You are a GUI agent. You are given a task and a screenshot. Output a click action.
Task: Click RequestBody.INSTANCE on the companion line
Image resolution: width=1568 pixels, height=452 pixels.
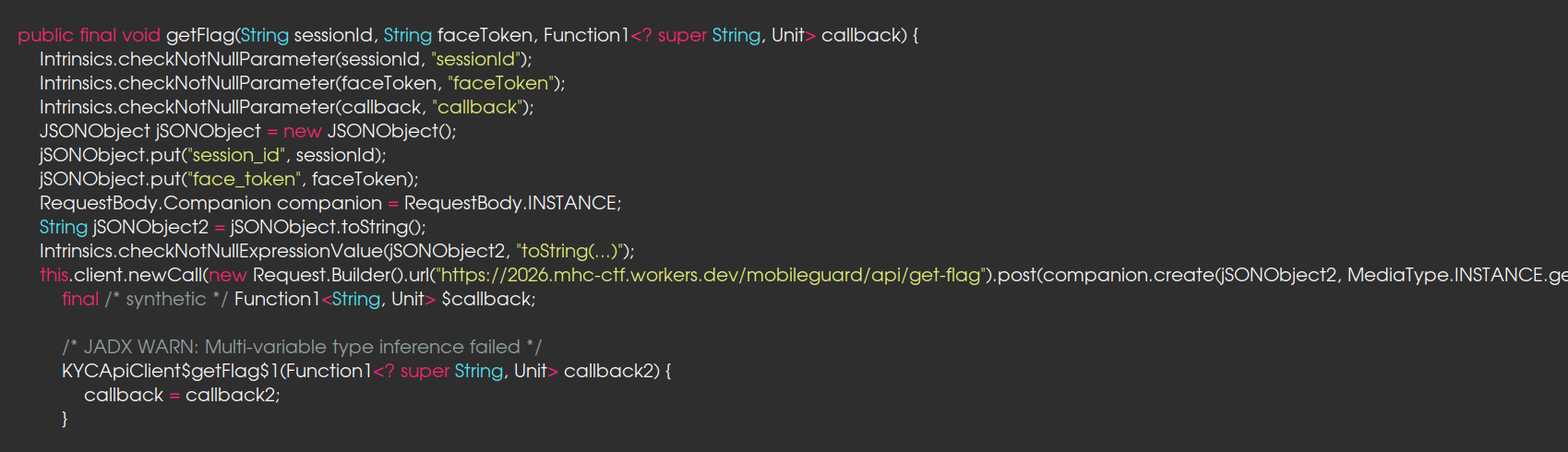[x=512, y=203]
